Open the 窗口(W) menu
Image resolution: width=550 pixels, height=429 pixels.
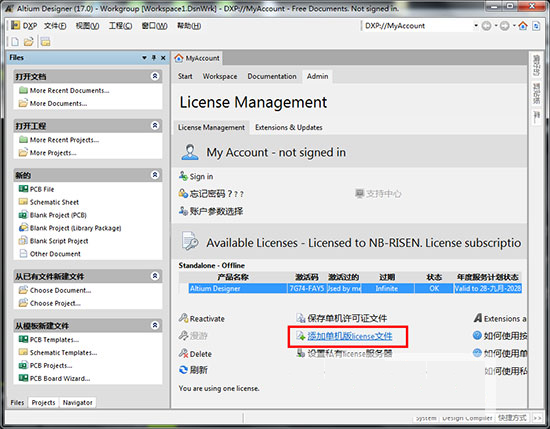pos(154,26)
